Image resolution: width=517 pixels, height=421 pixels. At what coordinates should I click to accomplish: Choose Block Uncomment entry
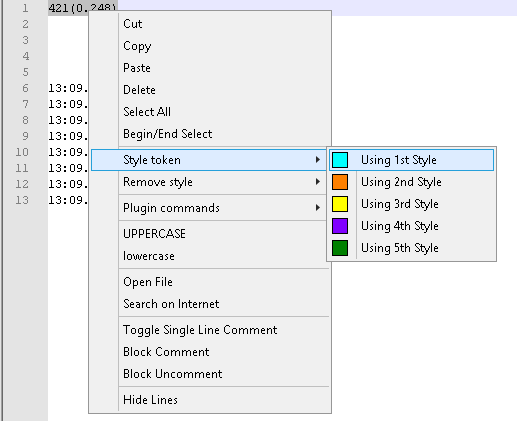(x=210, y=374)
